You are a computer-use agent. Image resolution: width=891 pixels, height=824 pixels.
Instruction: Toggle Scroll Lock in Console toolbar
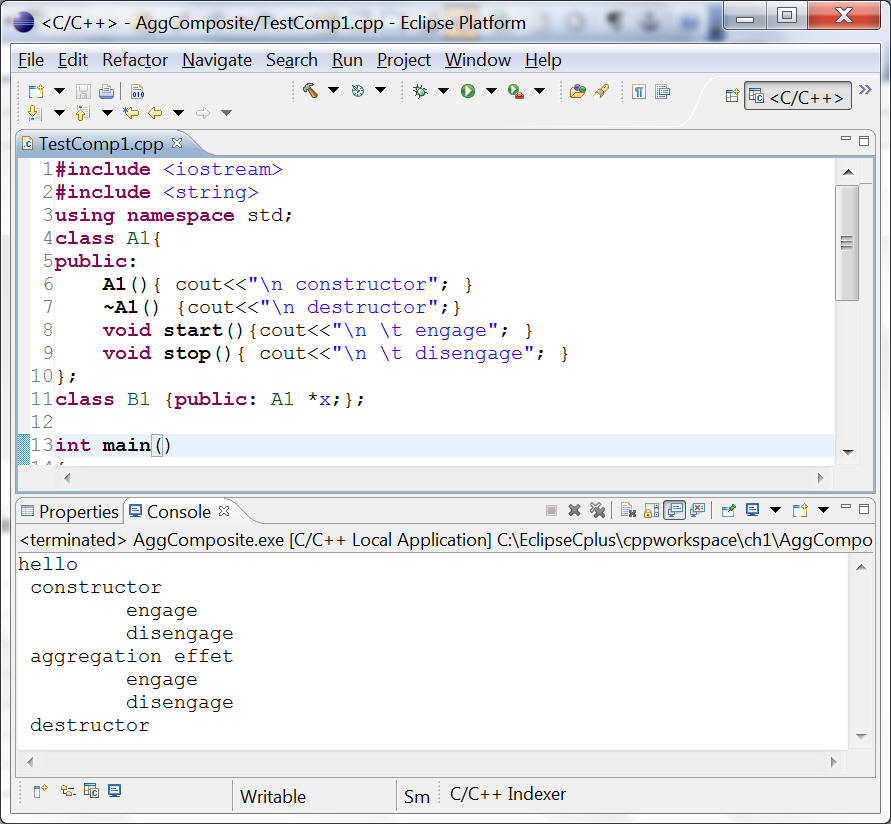pos(651,510)
